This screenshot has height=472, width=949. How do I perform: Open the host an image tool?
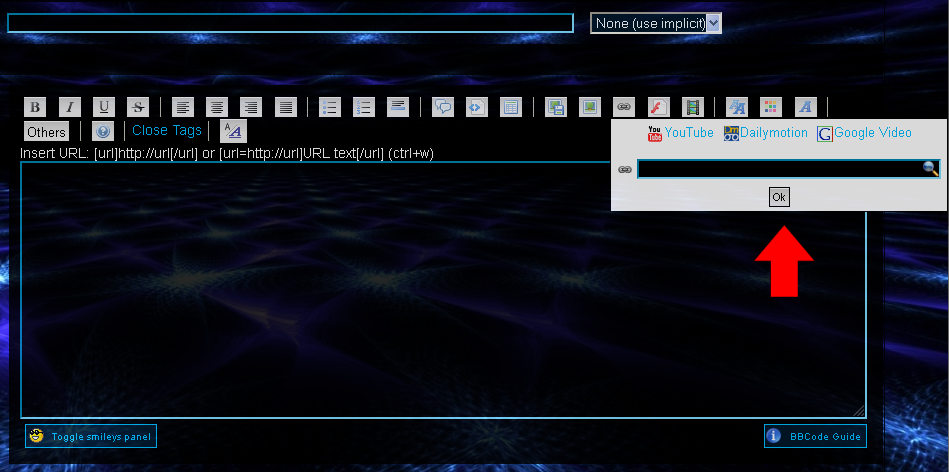[556, 108]
